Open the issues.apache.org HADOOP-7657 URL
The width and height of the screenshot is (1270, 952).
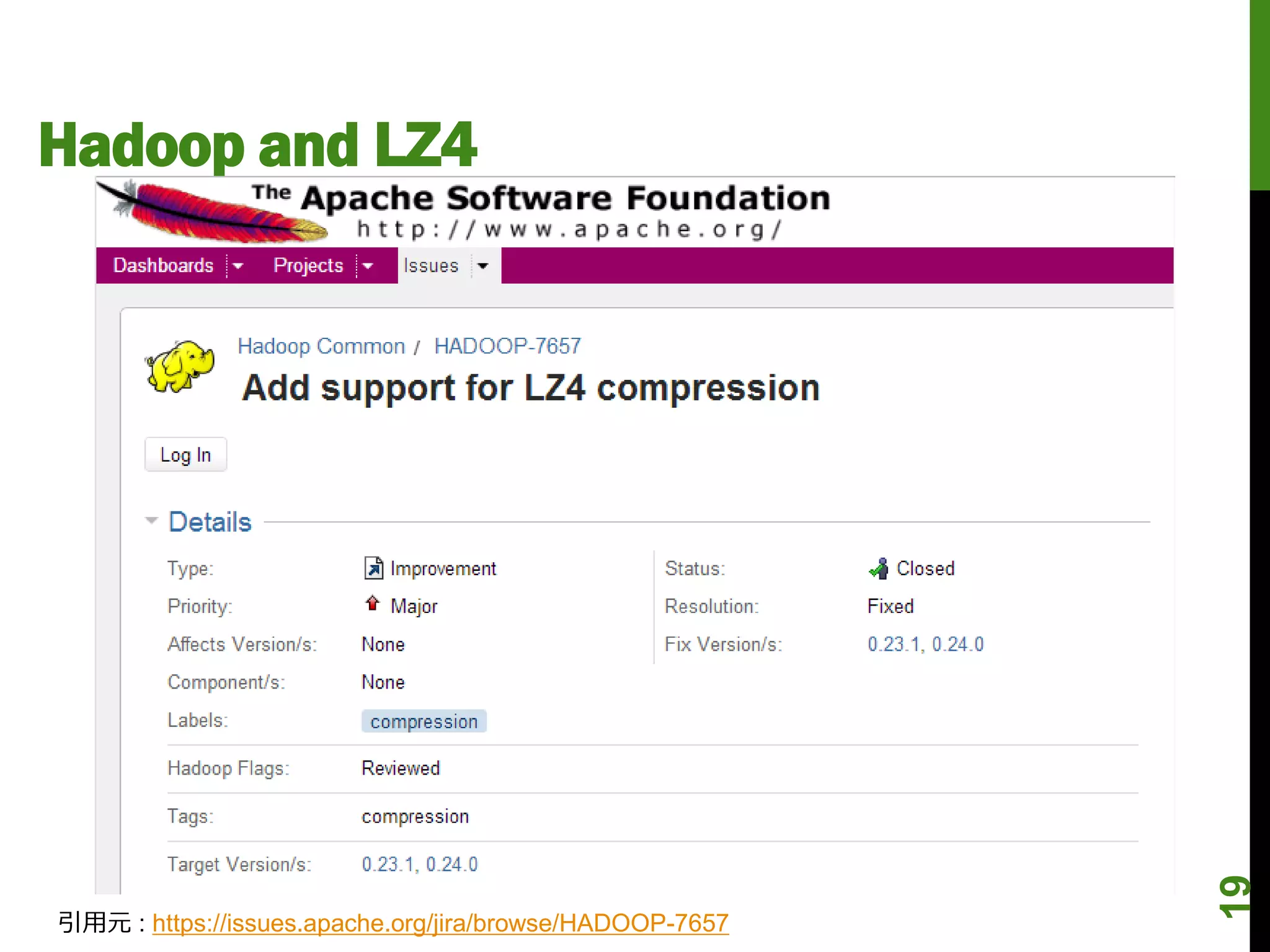[440, 923]
